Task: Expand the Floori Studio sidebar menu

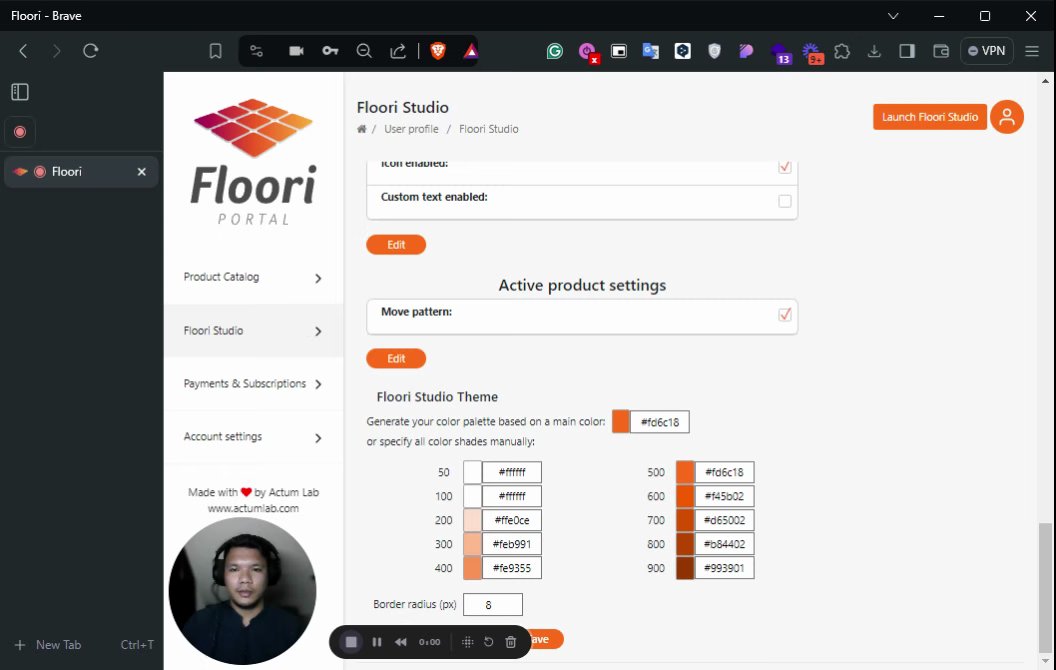Action: pos(253,331)
